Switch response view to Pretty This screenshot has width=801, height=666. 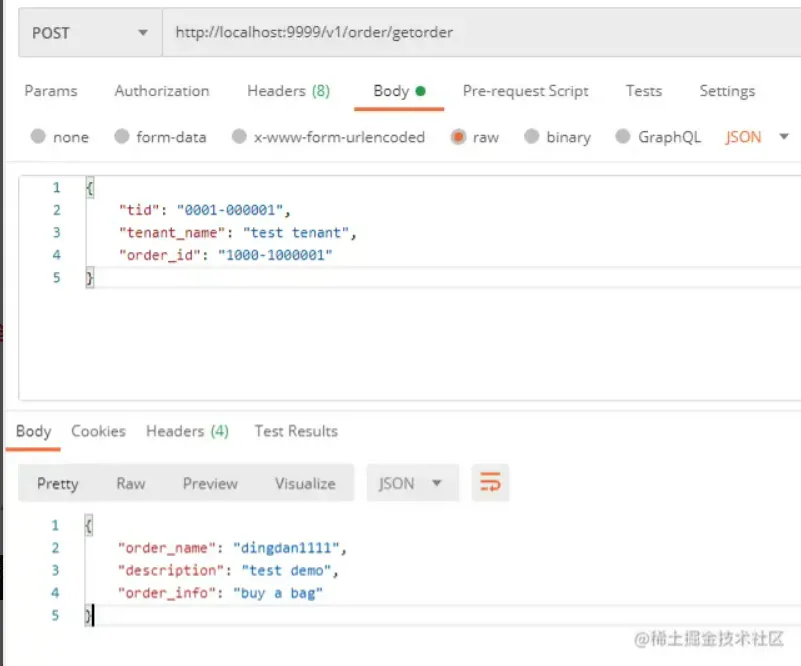[x=58, y=483]
